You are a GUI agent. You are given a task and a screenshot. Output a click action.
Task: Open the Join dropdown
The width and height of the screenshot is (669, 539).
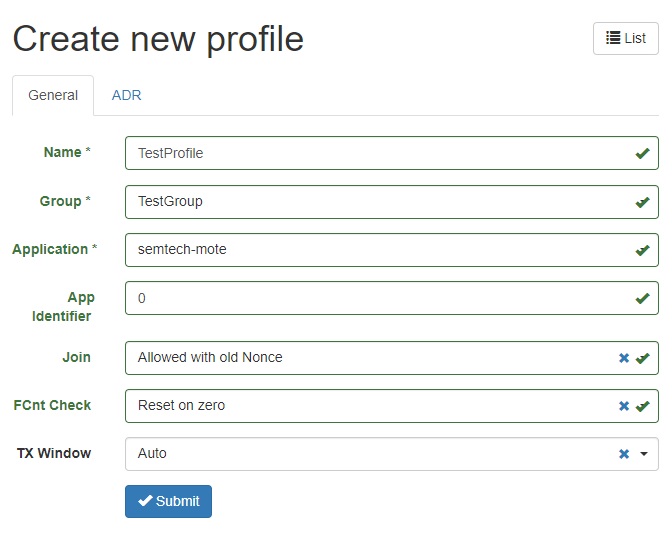(370, 358)
